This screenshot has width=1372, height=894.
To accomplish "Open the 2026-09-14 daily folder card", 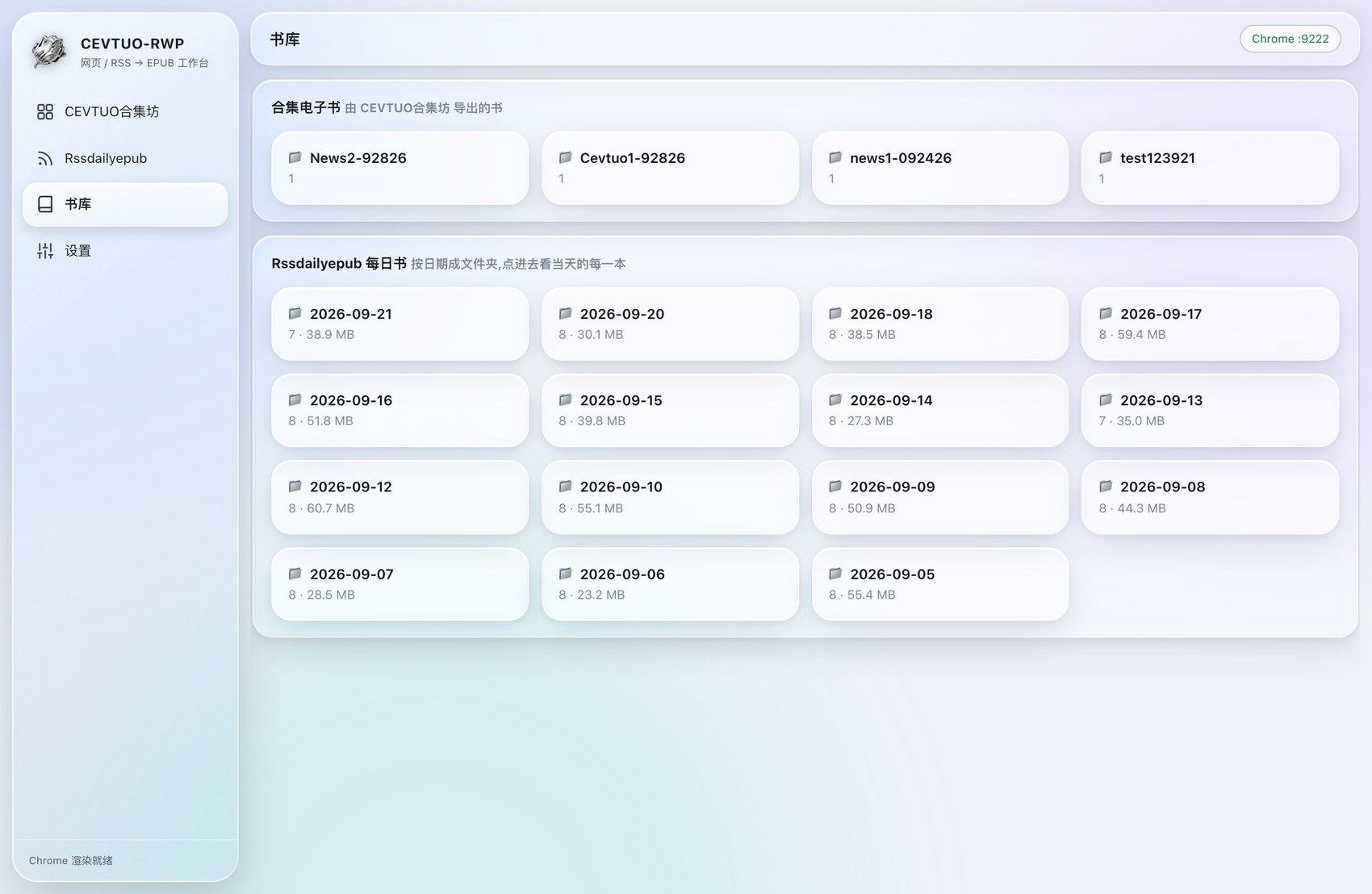I will pos(940,410).
